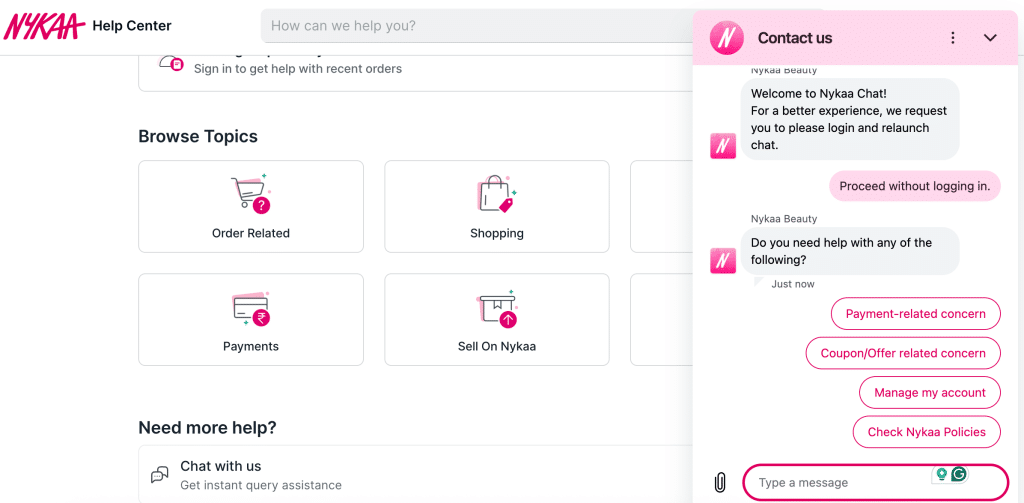
Task: Click the sign-in orders icon at top
Action: pyautogui.click(x=171, y=63)
